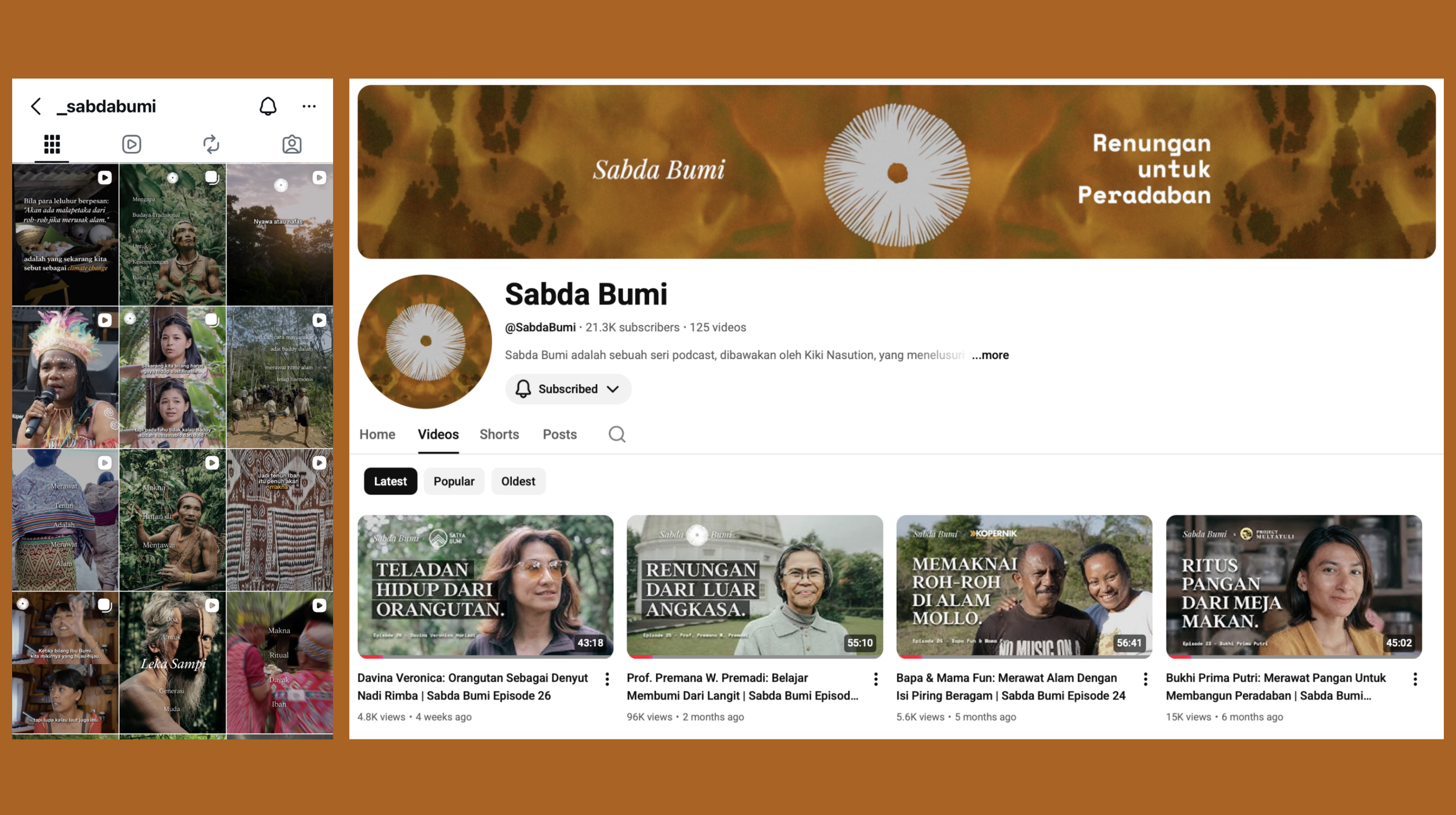Toggle the Latest filter chip
This screenshot has height=815, width=1456.
tap(390, 481)
